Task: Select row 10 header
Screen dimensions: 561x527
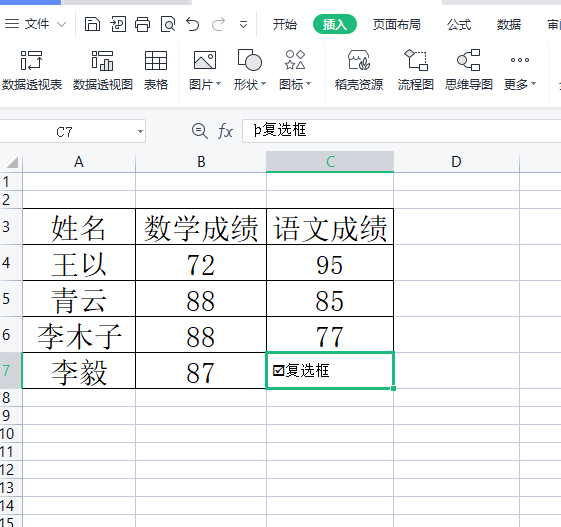Action: [x=11, y=434]
